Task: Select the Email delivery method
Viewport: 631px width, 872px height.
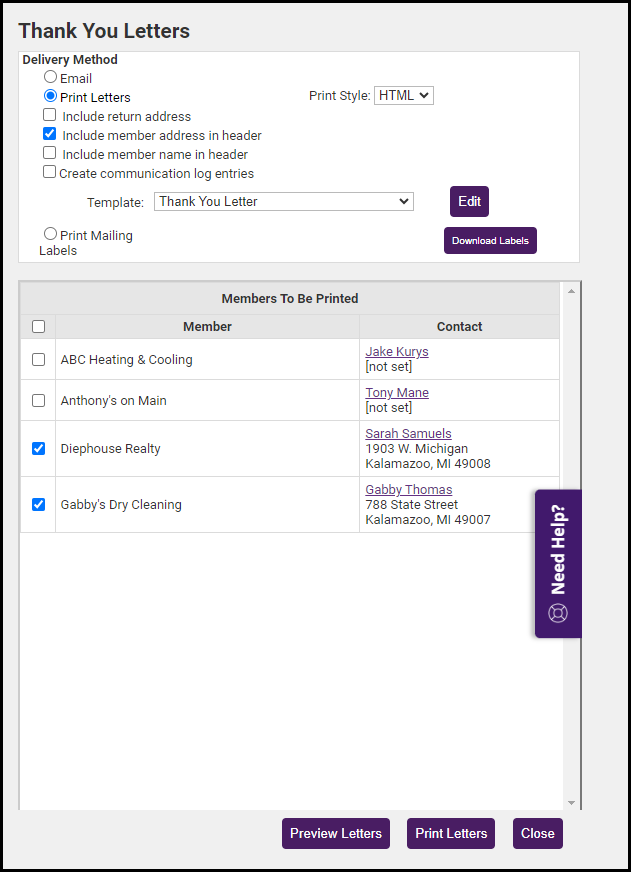Action: pyautogui.click(x=50, y=77)
